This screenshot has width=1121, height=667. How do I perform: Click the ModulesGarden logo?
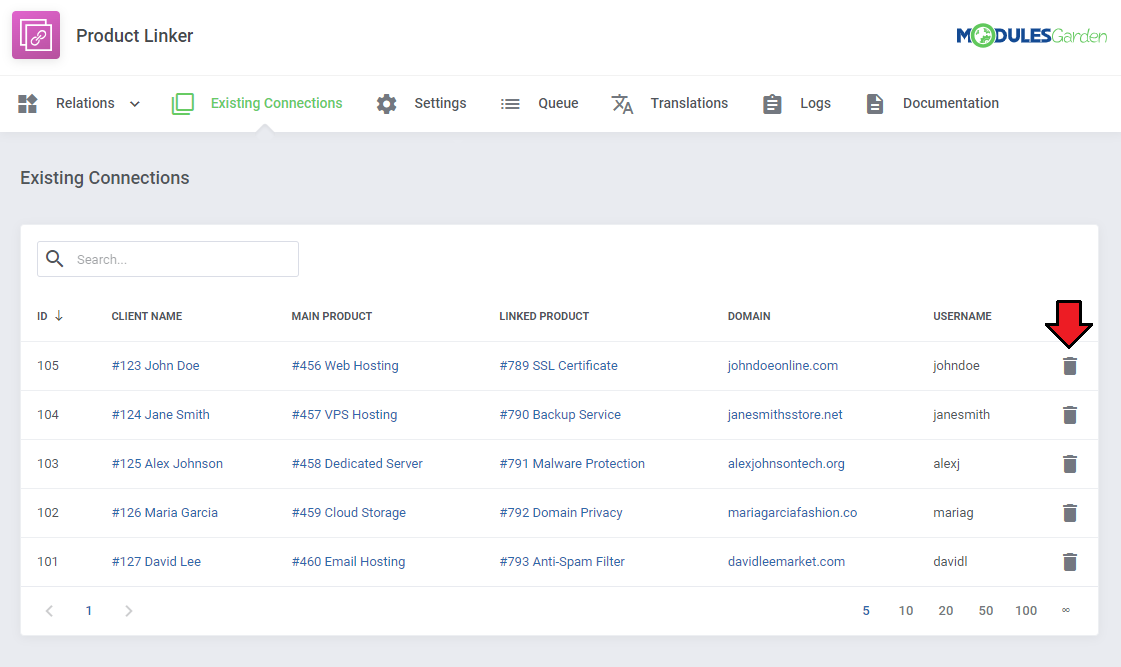click(1031, 36)
